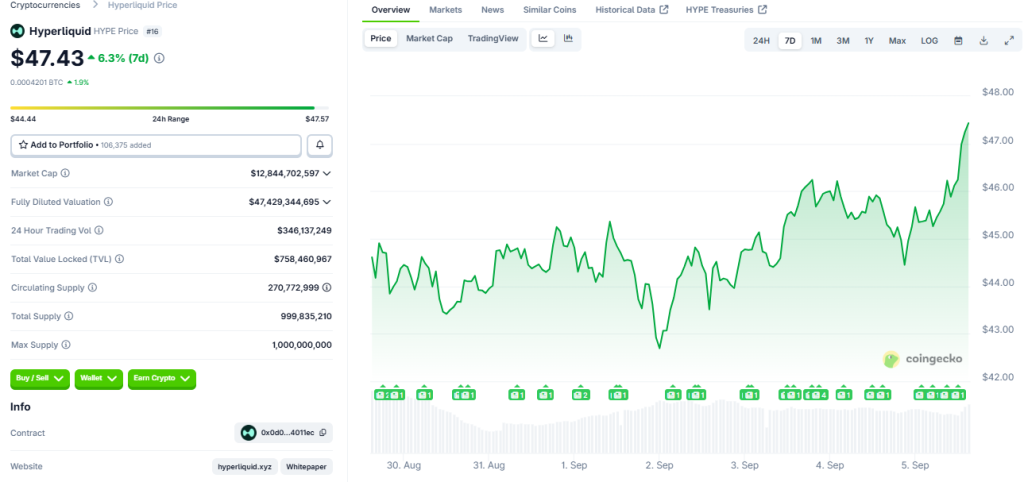Switch to the line chart icon
This screenshot has width=1024, height=482.
coord(543,39)
